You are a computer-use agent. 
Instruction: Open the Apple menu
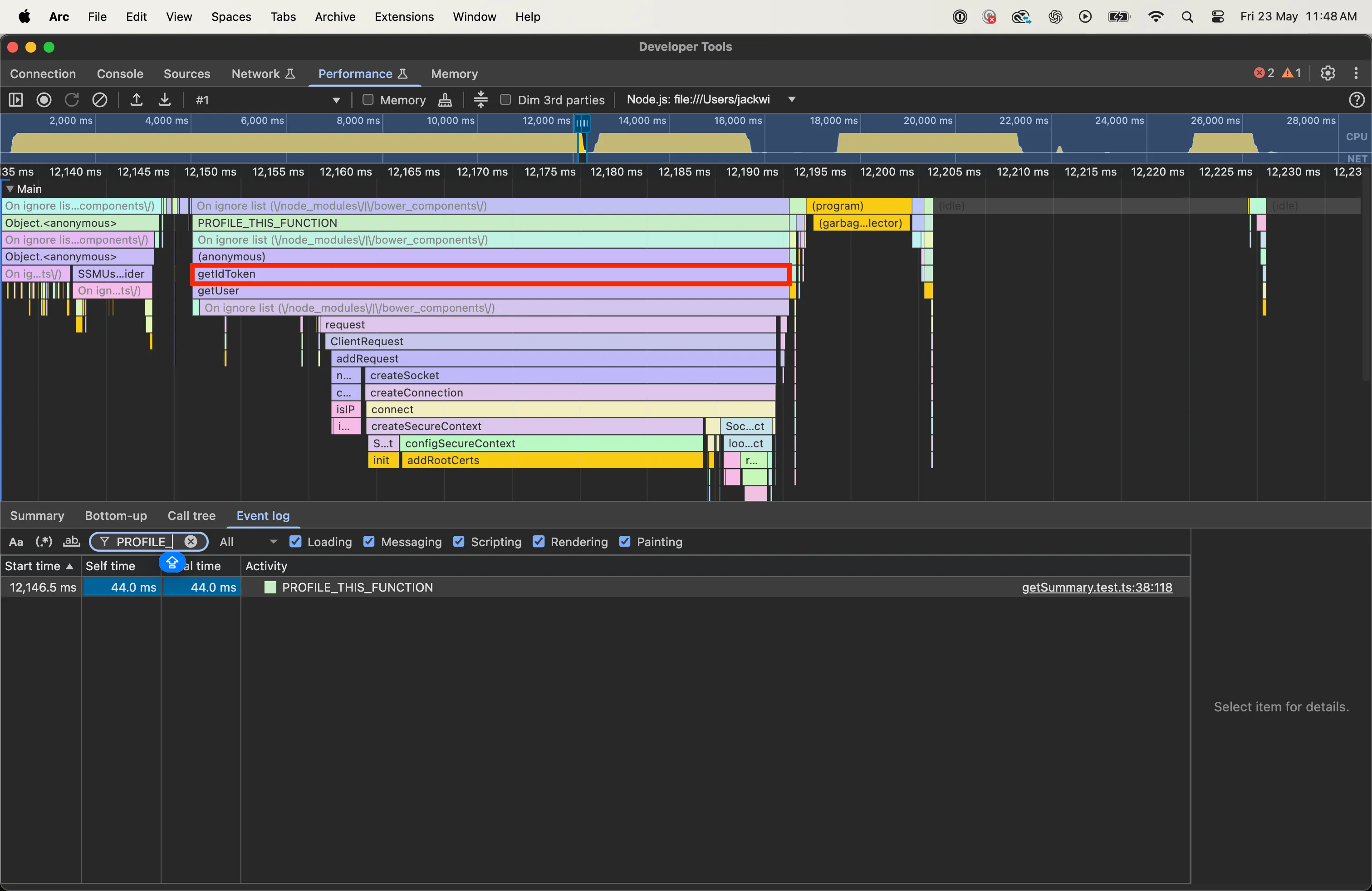[24, 17]
